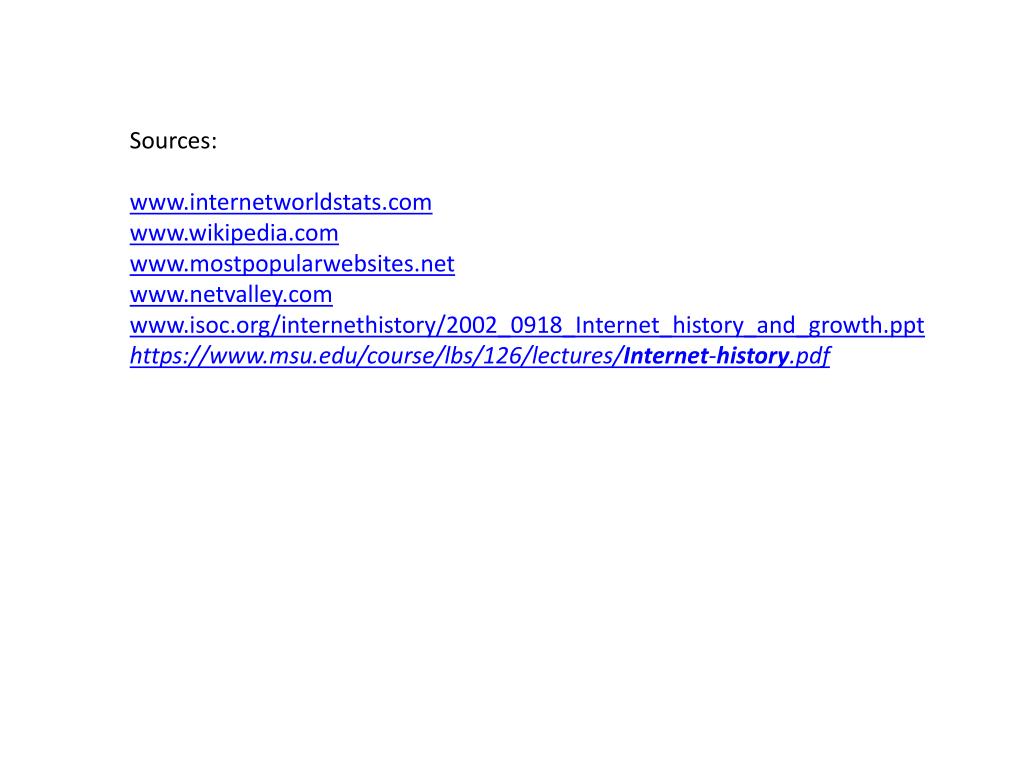Screen dimensions: 1024x768
Task: Click the 'Sources:' heading text
Action: tap(173, 141)
